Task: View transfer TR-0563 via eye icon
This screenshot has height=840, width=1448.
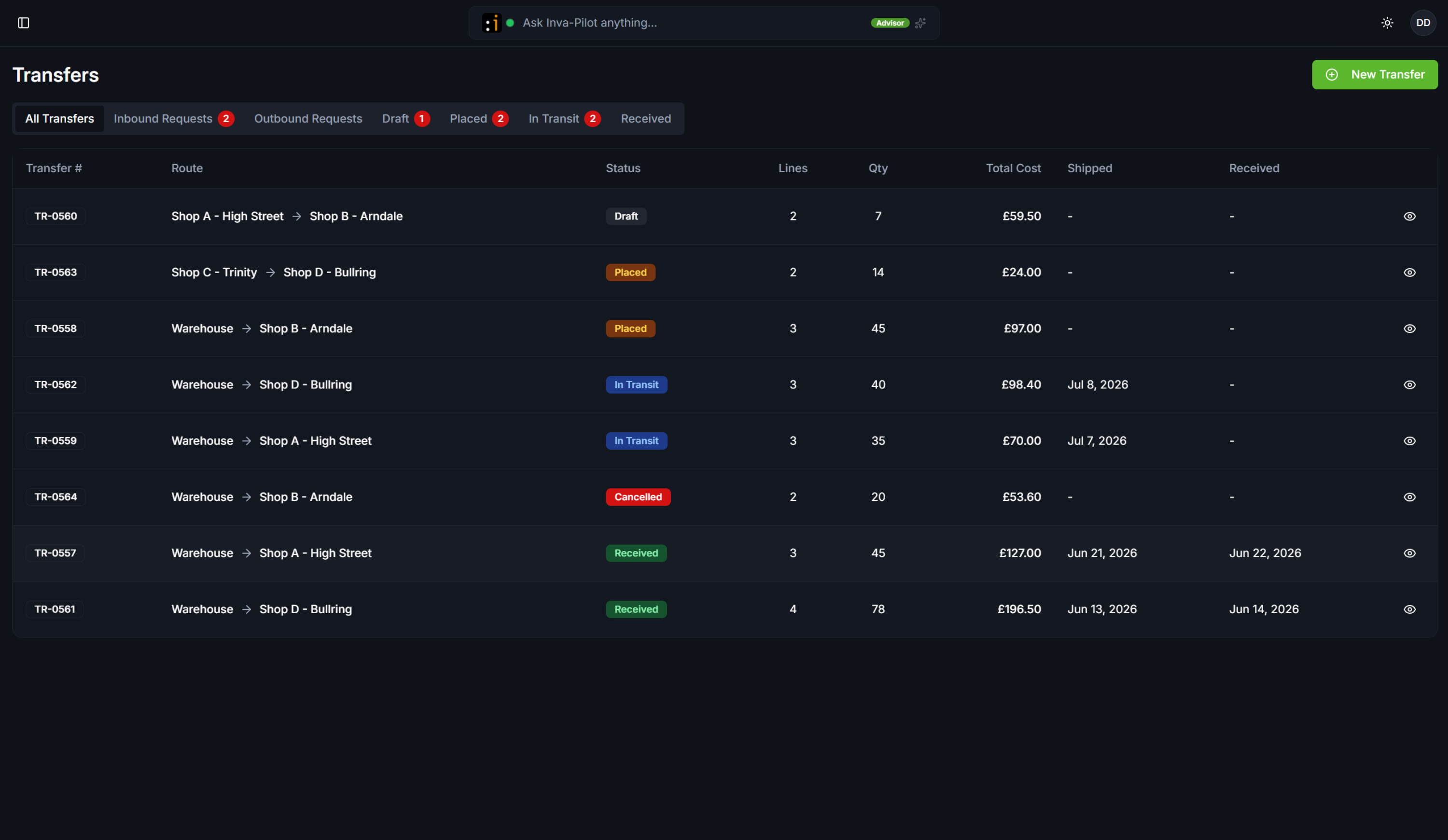Action: tap(1409, 272)
